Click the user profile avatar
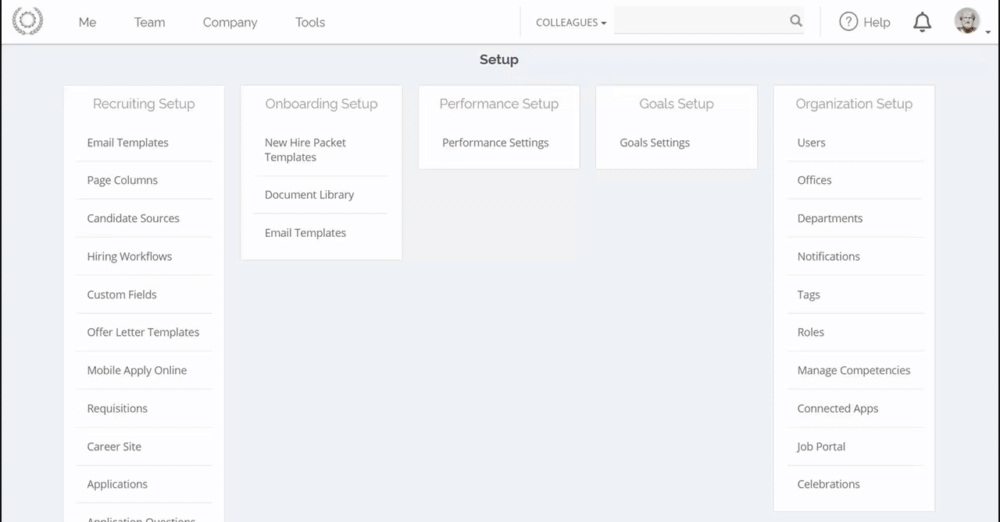The width and height of the screenshot is (1000, 522). [966, 21]
